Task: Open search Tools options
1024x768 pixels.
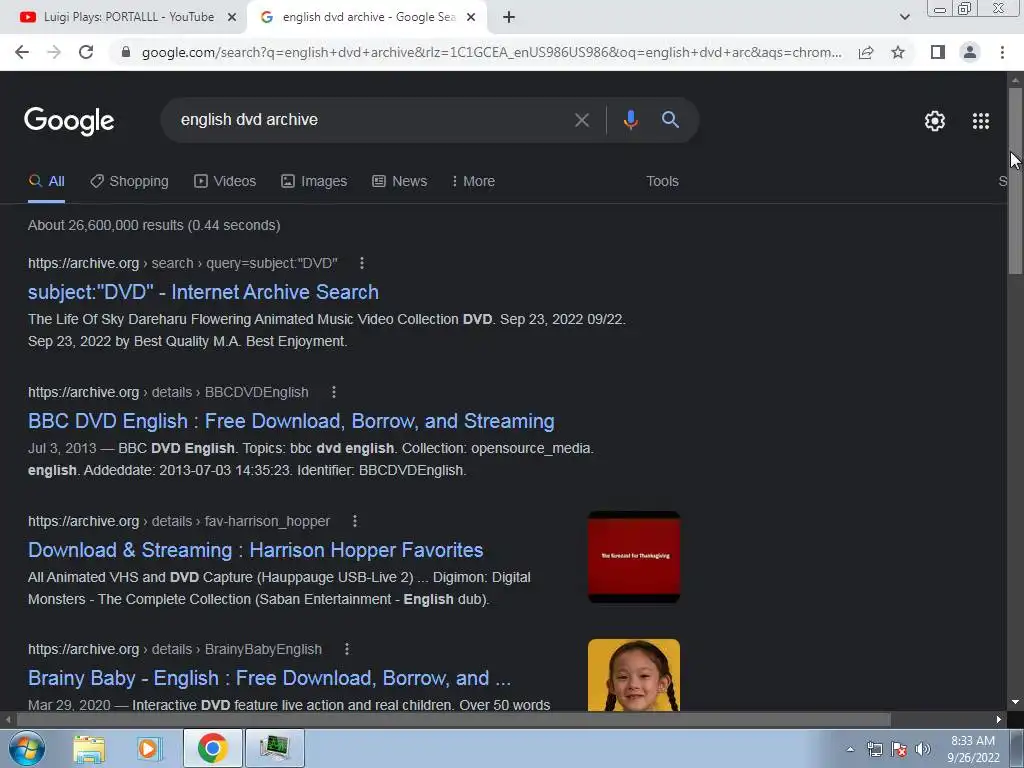Action: pos(662,182)
